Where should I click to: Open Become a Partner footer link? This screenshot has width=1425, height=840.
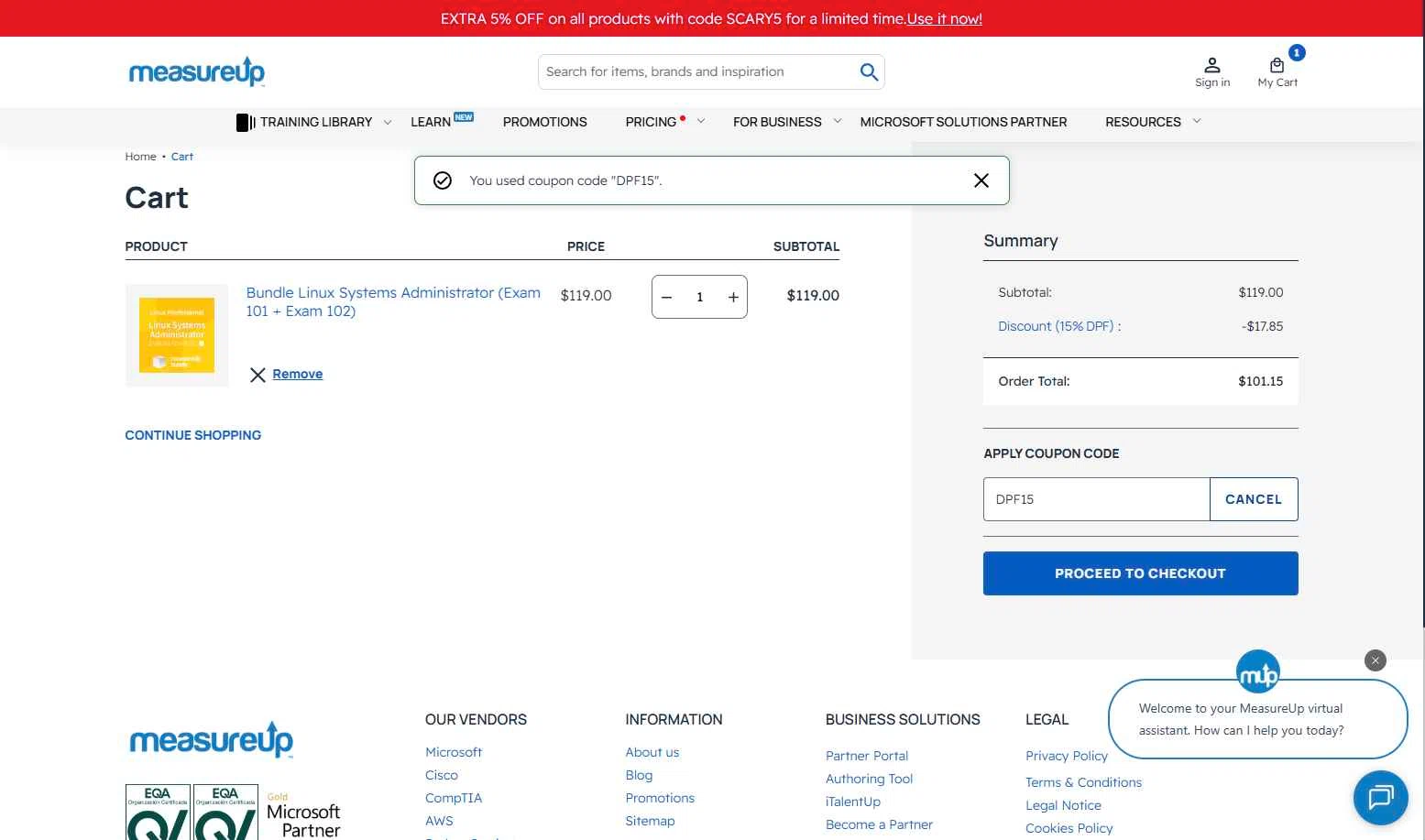[x=879, y=824]
